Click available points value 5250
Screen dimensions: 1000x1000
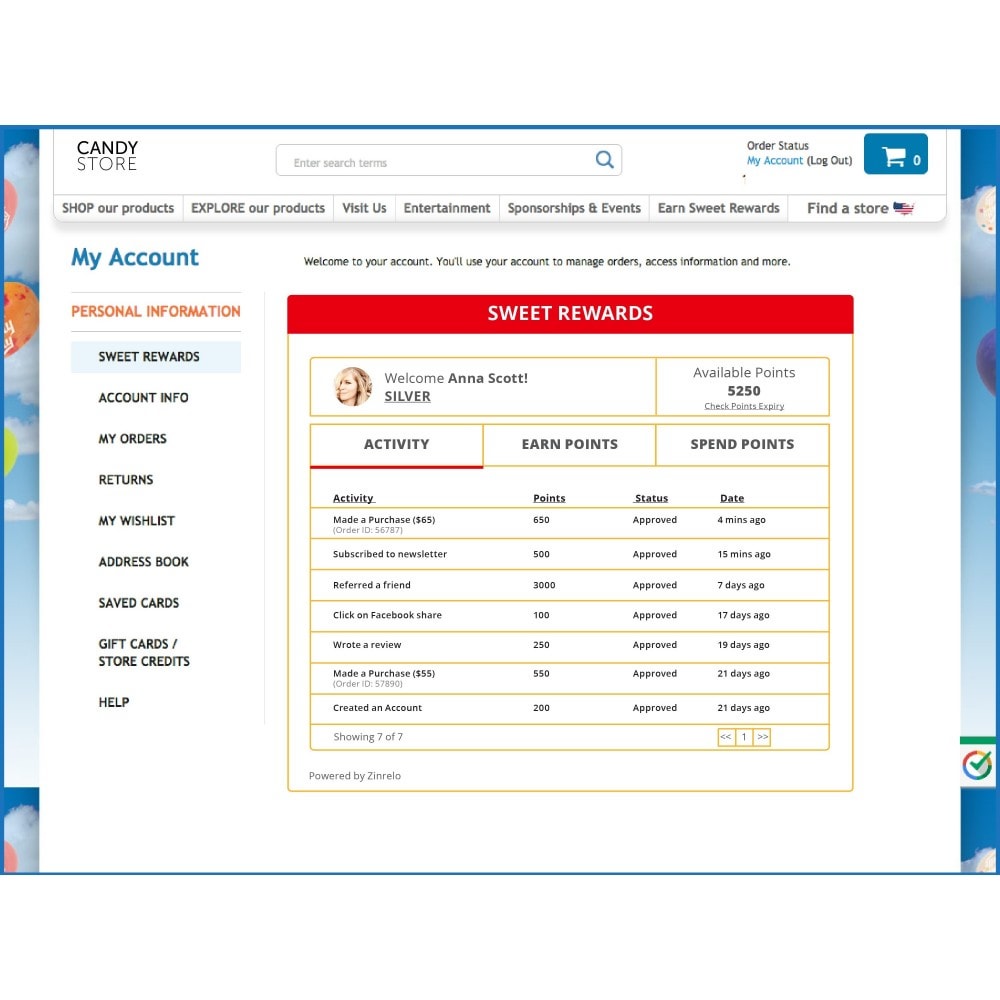(744, 391)
